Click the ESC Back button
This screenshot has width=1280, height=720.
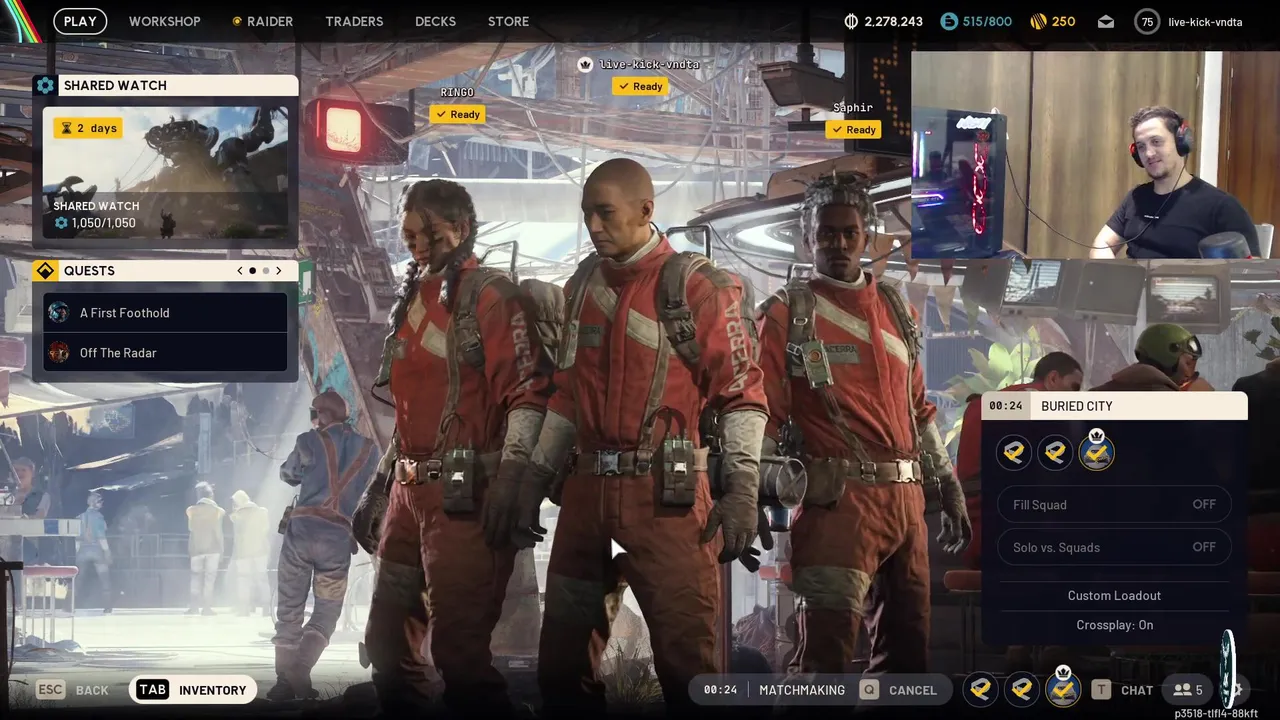(x=72, y=690)
